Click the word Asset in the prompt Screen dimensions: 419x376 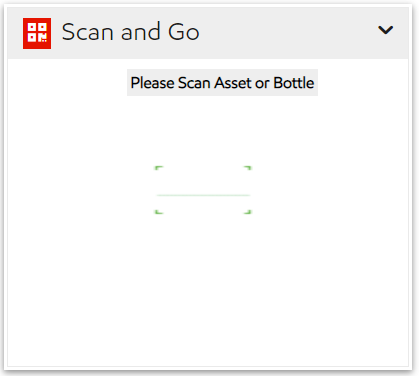[233, 83]
